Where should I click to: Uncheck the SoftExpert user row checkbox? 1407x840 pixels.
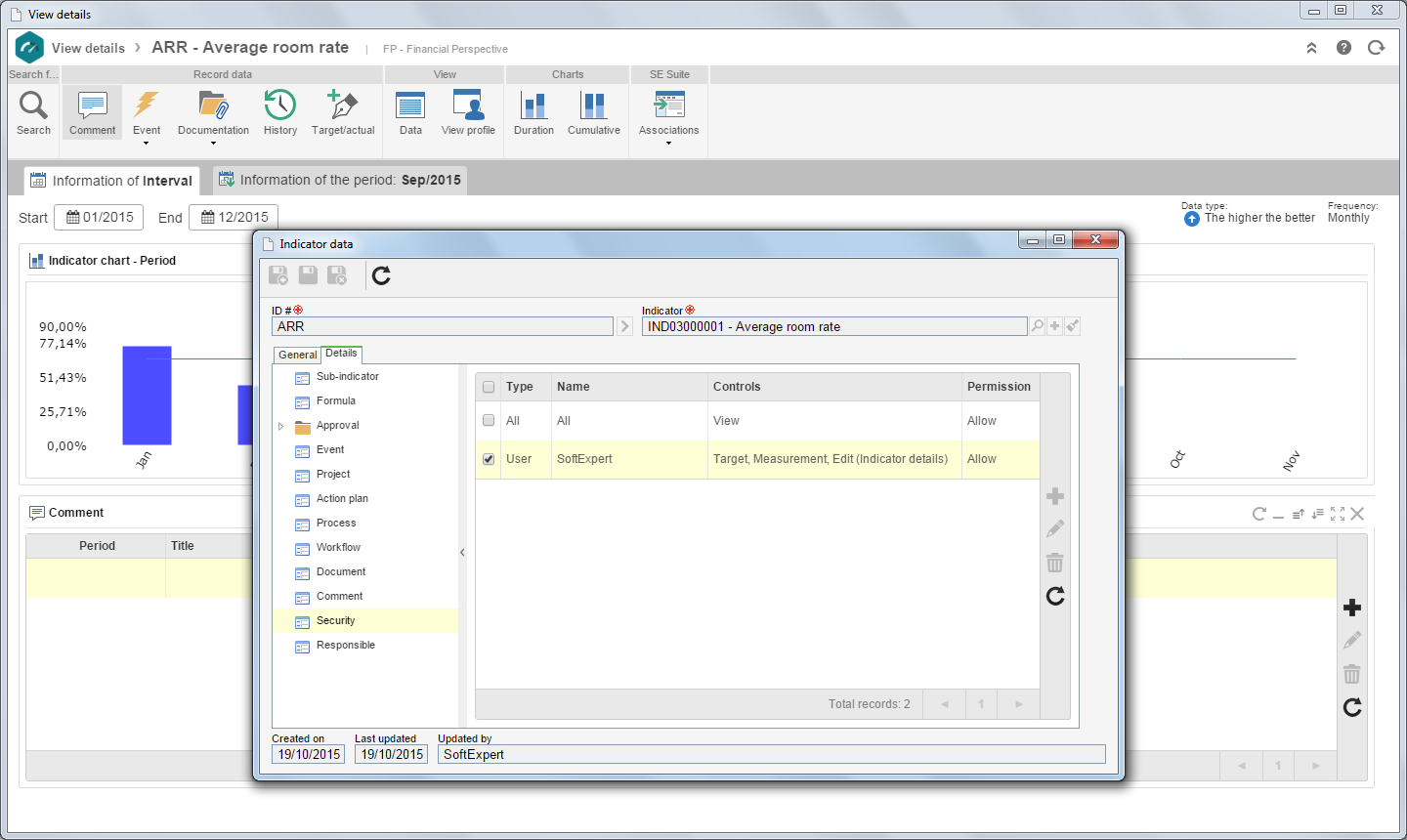(489, 459)
